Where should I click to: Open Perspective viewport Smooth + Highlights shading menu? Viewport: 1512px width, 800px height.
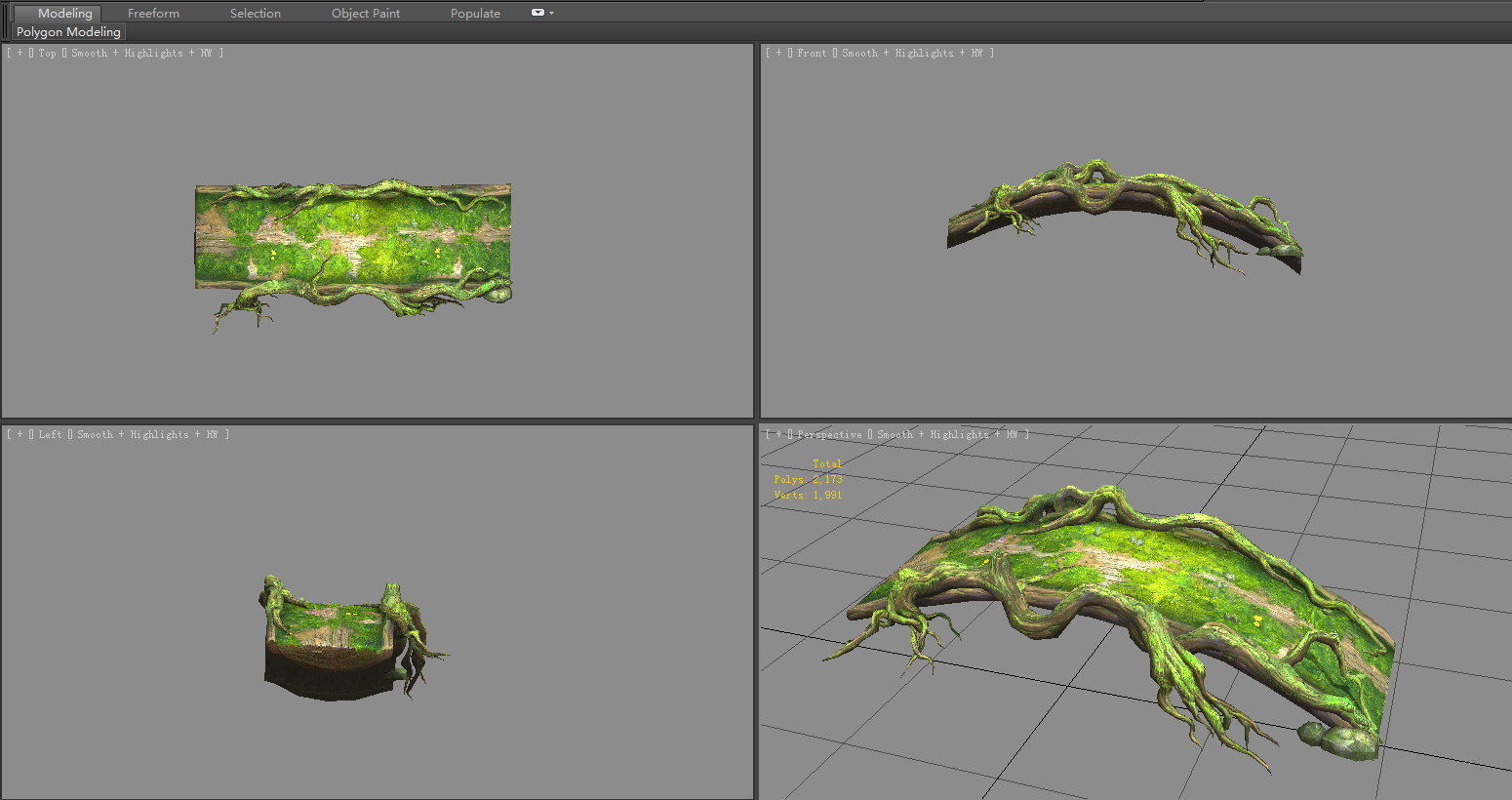pos(947,434)
